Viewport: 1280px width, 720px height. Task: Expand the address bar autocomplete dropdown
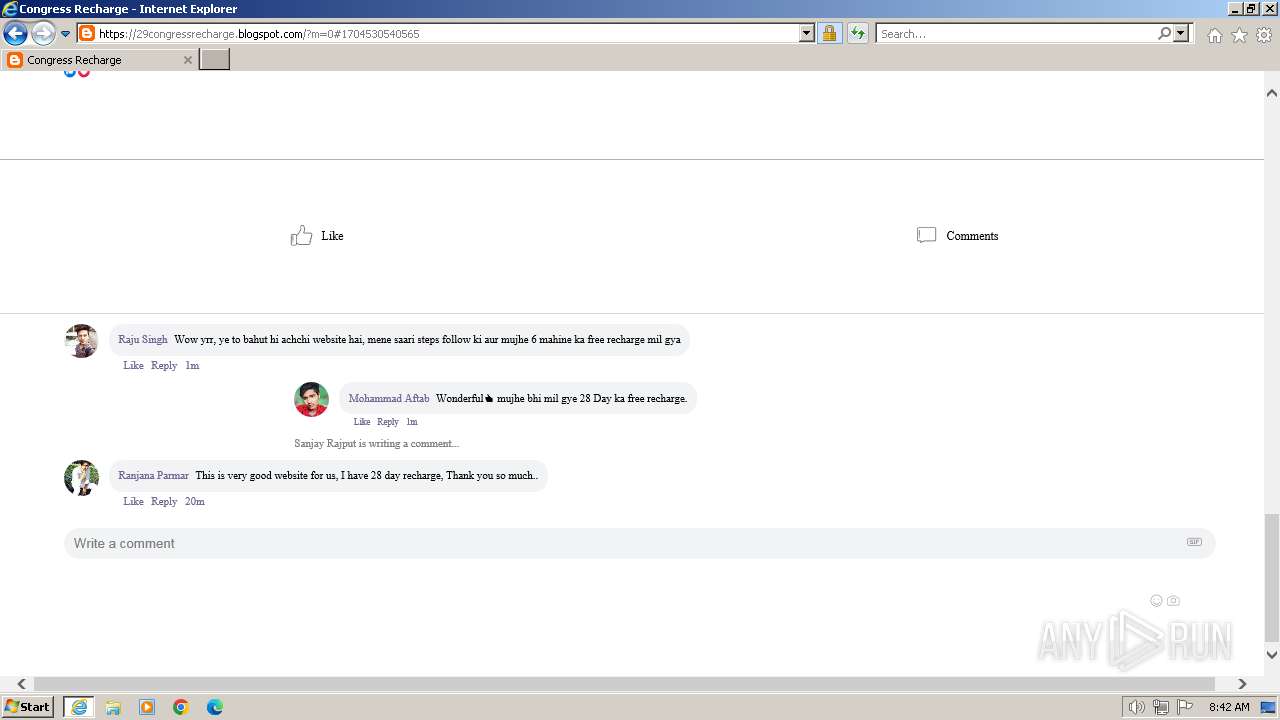coord(807,33)
